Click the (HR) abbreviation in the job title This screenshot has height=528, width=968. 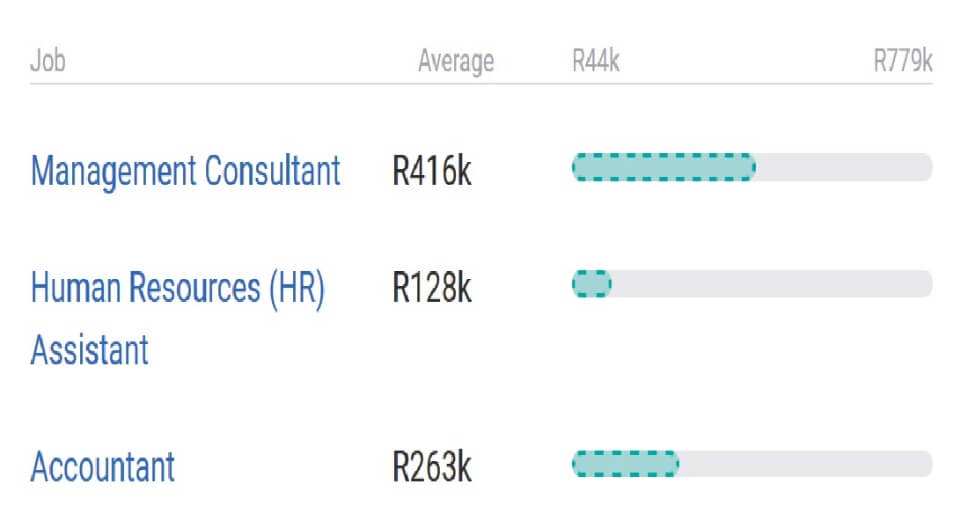click(x=297, y=288)
